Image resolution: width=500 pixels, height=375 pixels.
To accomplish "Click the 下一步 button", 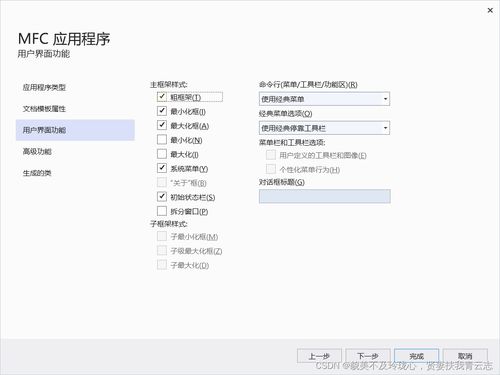I will (368, 356).
